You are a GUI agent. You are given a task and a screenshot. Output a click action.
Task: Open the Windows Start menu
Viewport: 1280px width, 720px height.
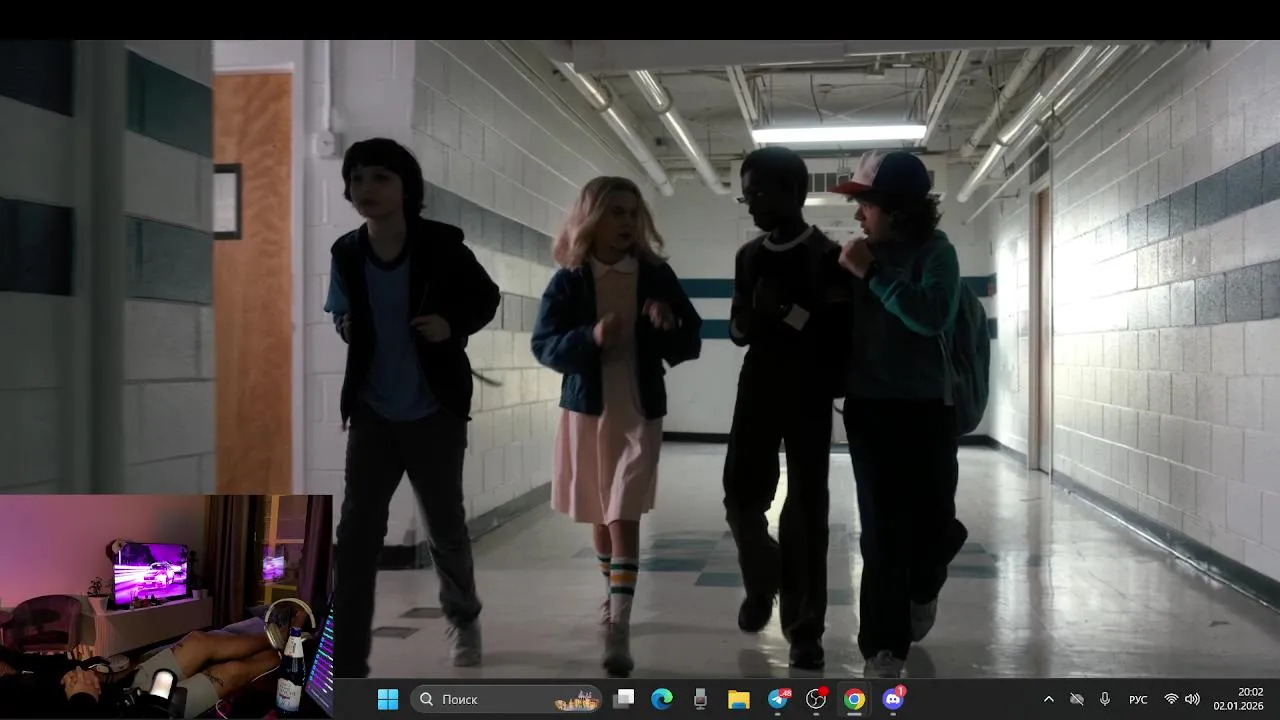pyautogui.click(x=388, y=699)
